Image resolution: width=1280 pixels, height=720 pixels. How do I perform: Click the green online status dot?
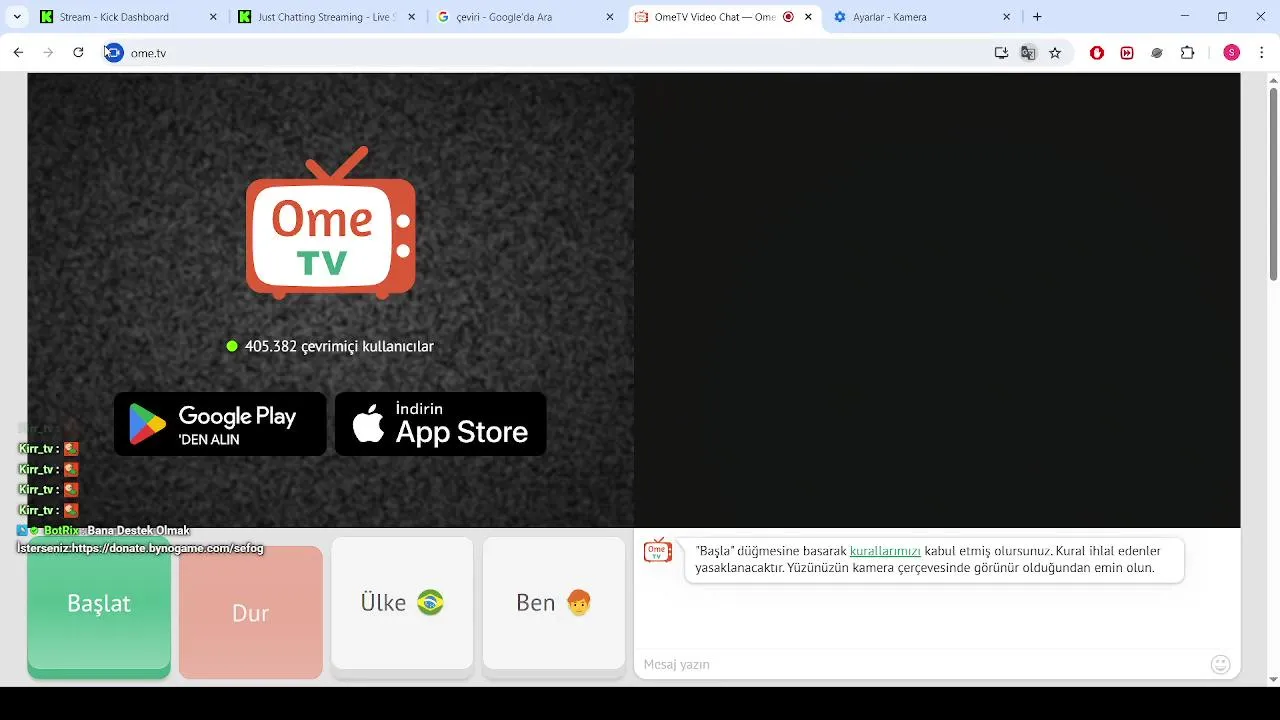click(232, 346)
